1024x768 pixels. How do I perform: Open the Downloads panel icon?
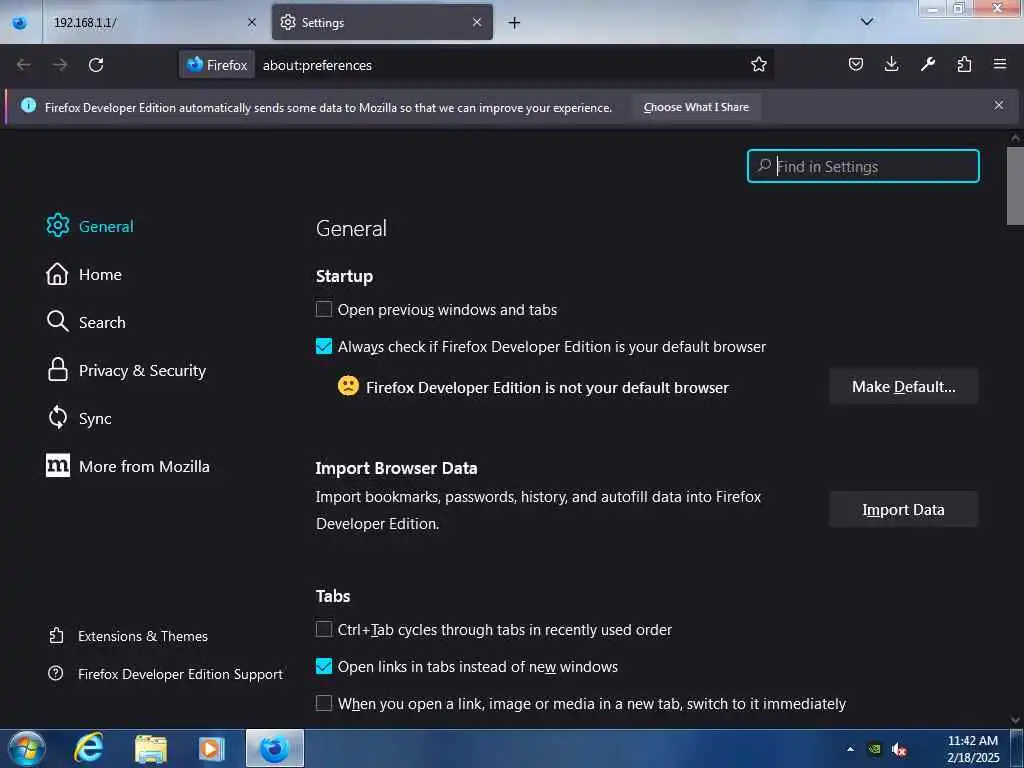click(891, 64)
